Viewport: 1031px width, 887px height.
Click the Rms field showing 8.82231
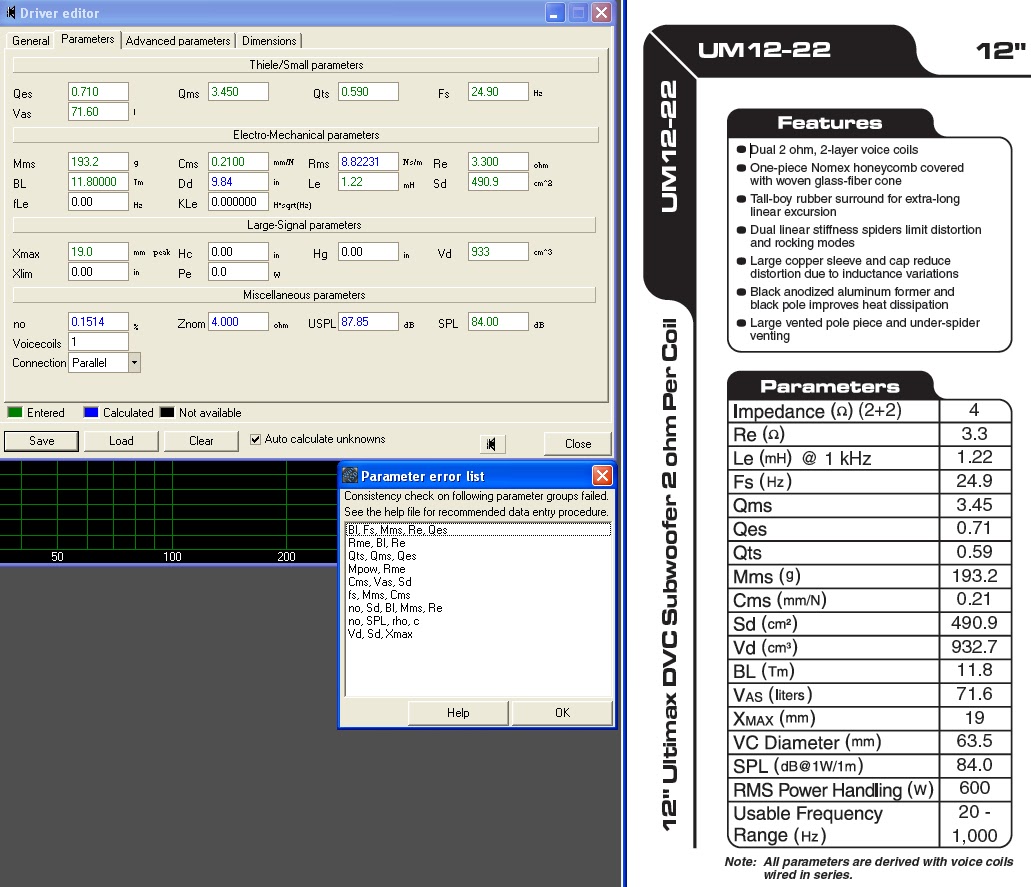[x=368, y=162]
